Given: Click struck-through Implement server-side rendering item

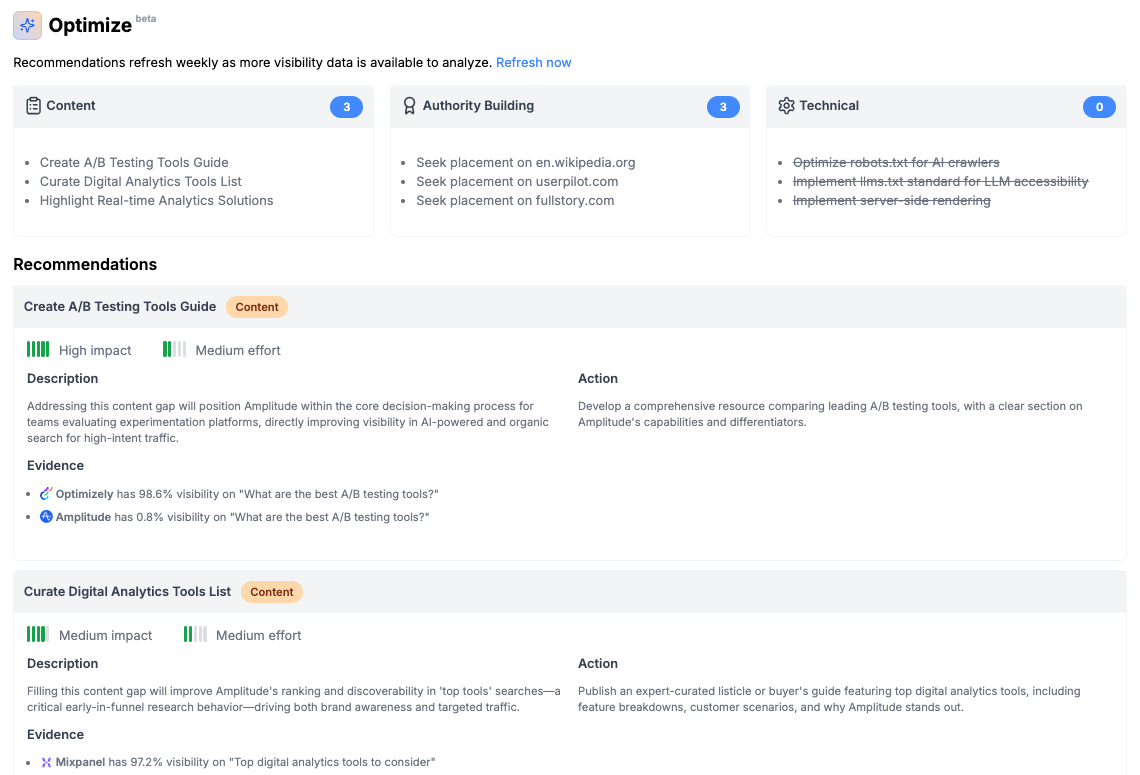Looking at the screenshot, I should [x=891, y=201].
